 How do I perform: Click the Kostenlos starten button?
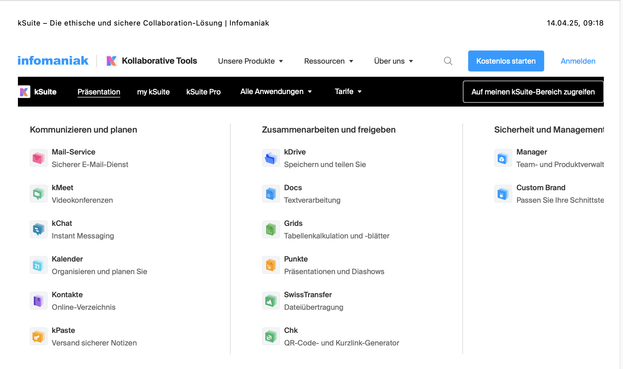coord(506,61)
